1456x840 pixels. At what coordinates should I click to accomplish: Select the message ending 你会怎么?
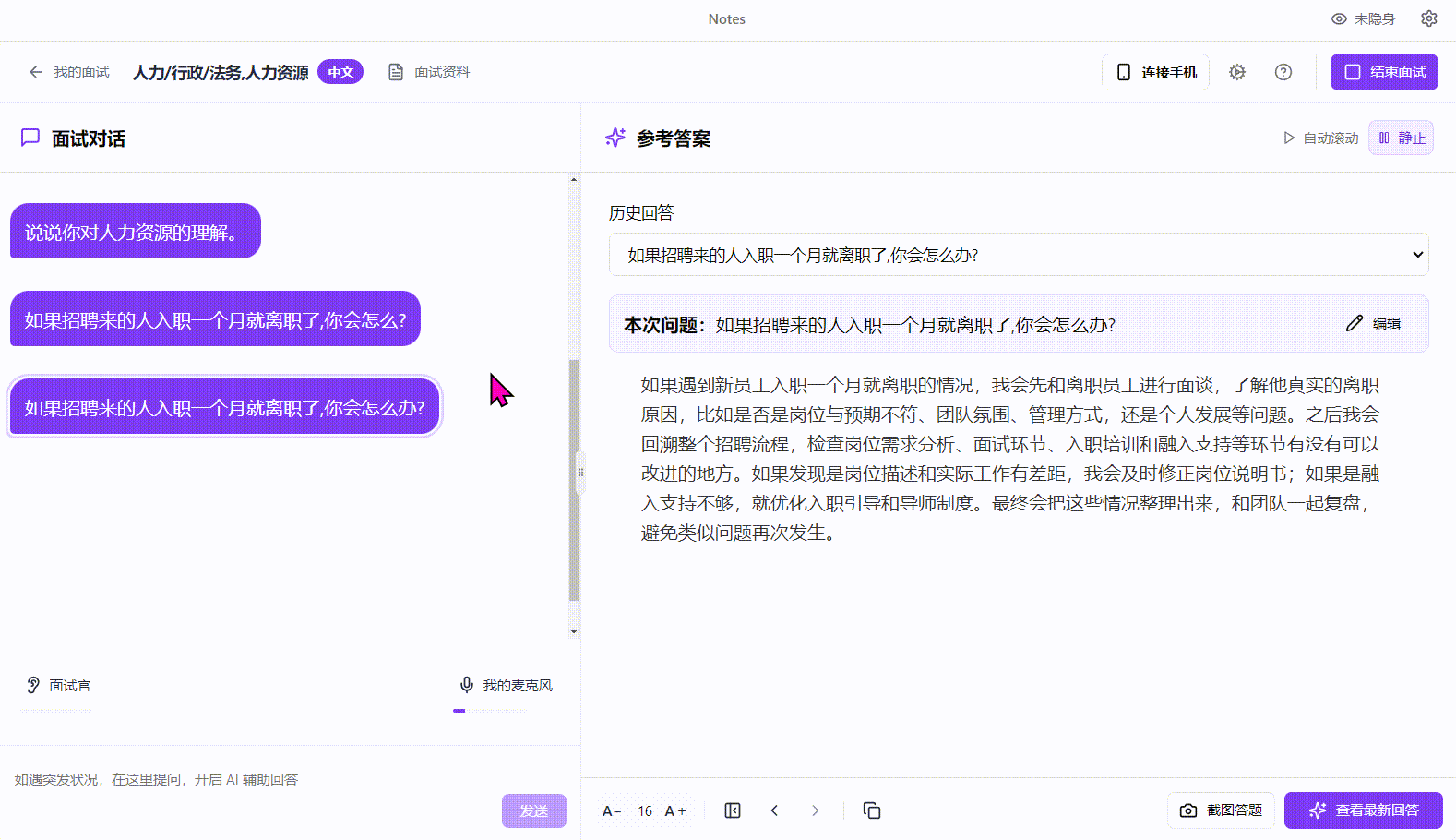[215, 318]
